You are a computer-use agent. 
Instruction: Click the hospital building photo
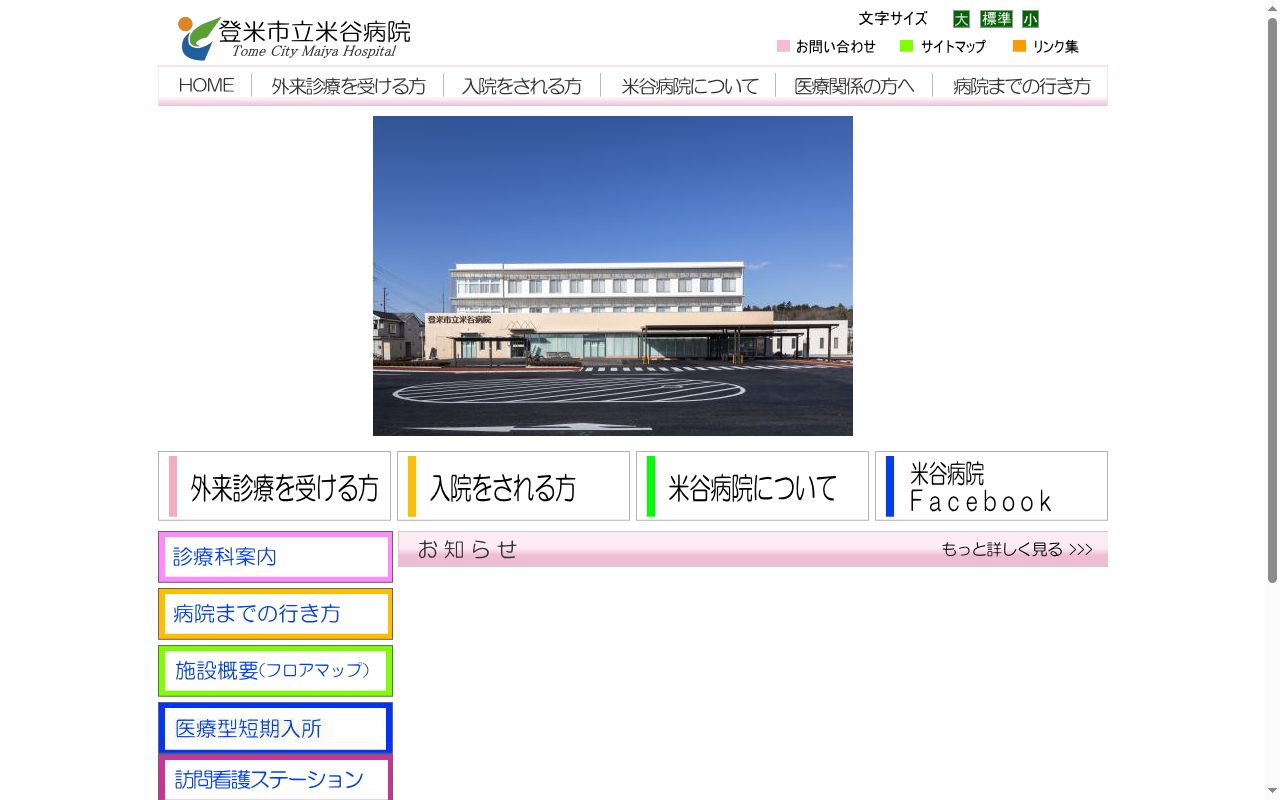pyautogui.click(x=613, y=276)
